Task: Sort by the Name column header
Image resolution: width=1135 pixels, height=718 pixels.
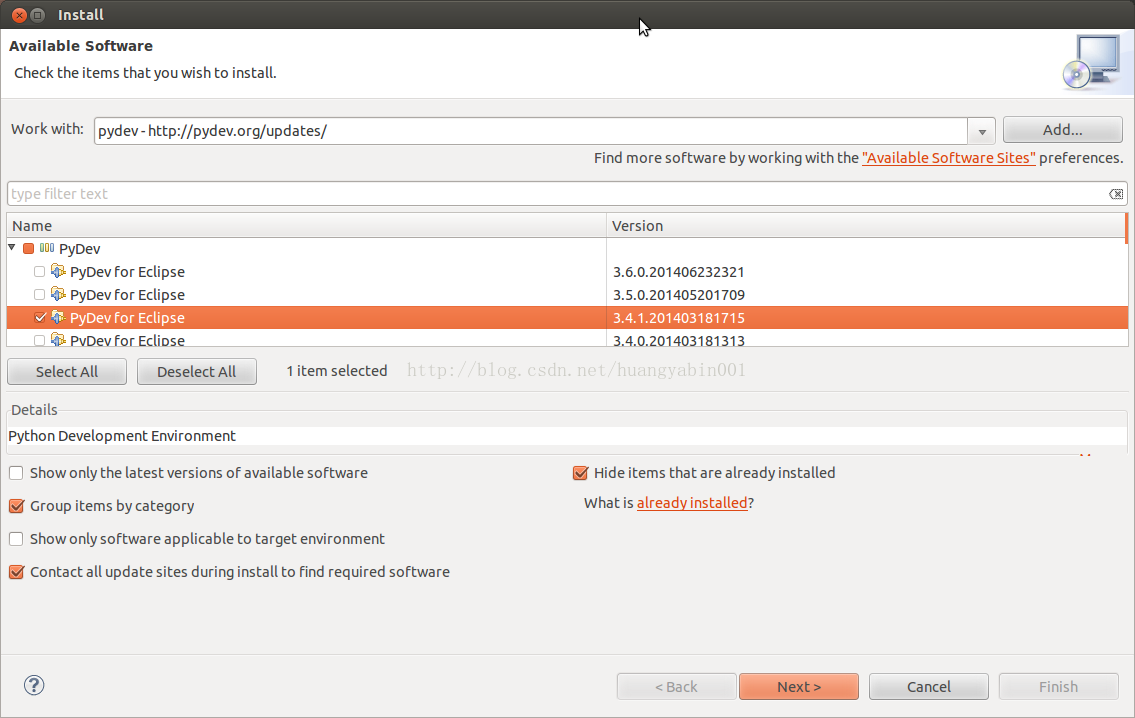Action: tap(306, 226)
